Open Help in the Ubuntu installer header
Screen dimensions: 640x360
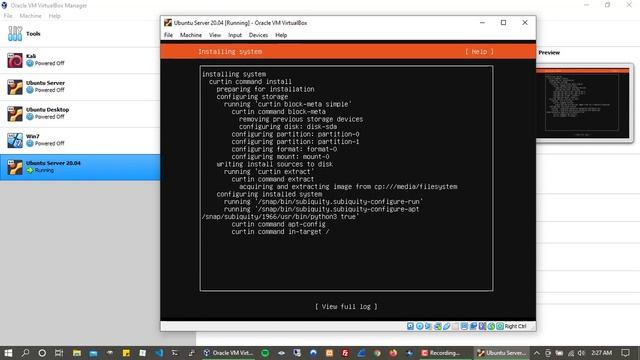click(x=479, y=52)
